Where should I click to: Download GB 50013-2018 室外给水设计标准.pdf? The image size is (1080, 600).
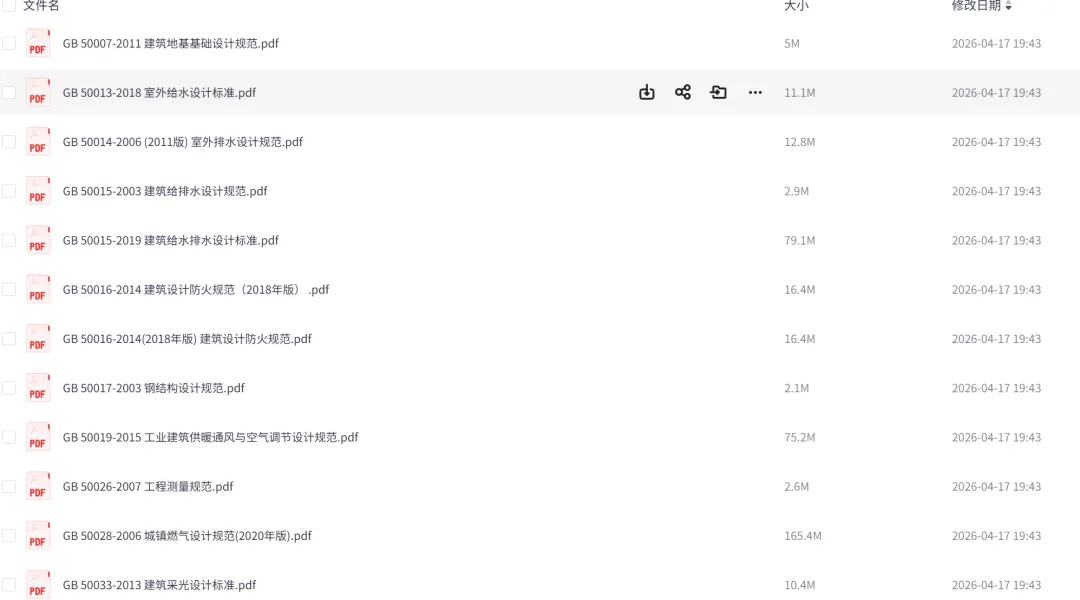pyautogui.click(x=646, y=92)
